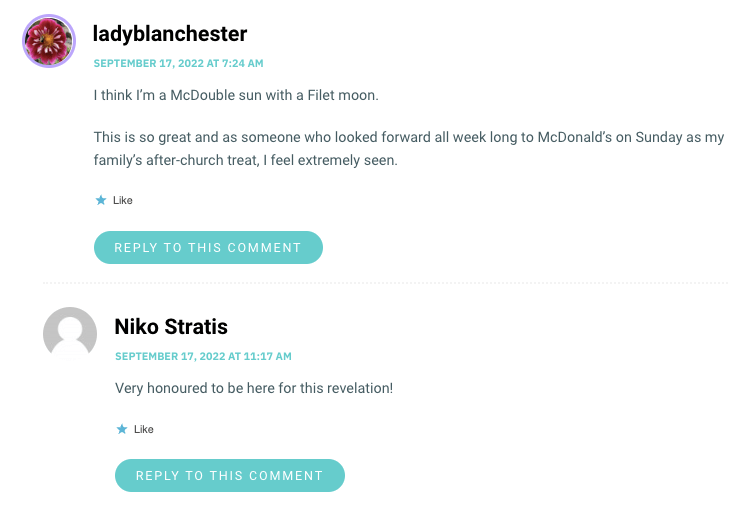Reply to ladyblanchester's comment

click(x=208, y=248)
